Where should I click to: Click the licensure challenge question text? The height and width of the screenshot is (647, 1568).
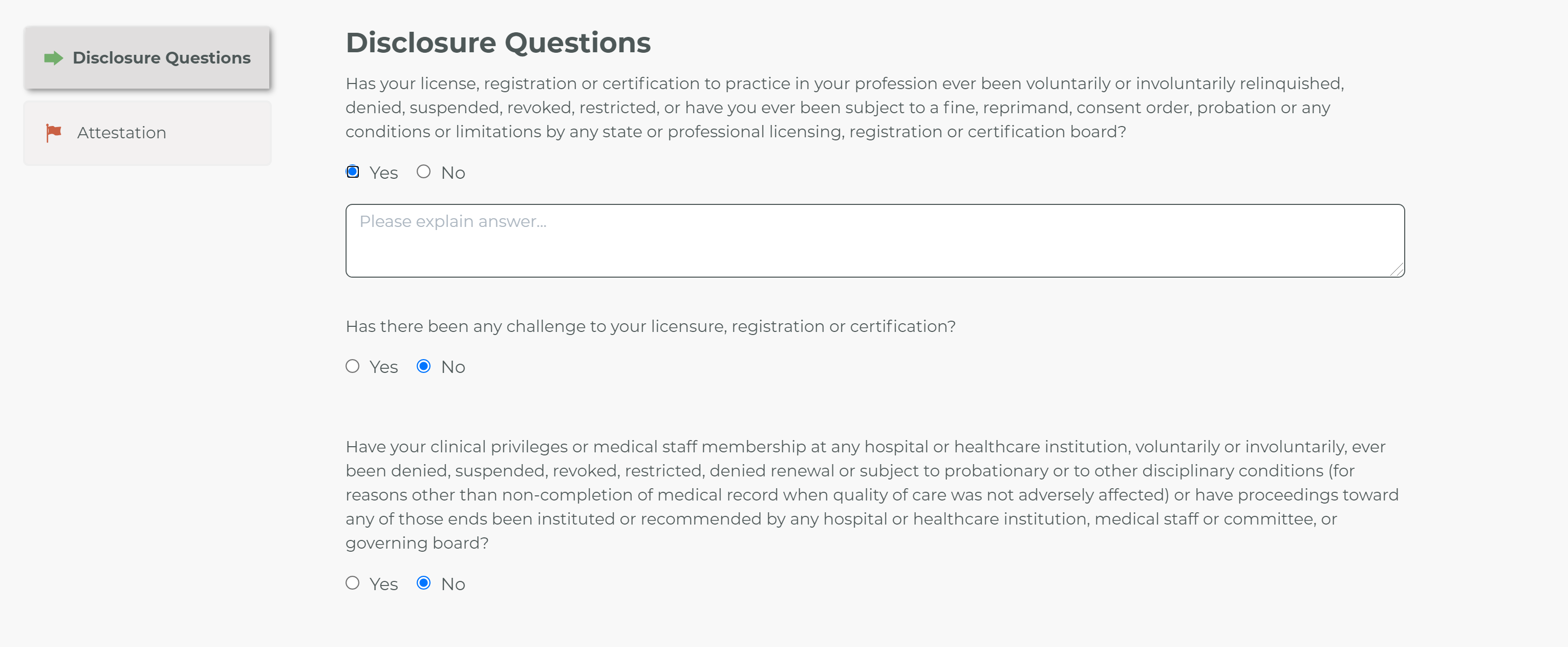(650, 326)
